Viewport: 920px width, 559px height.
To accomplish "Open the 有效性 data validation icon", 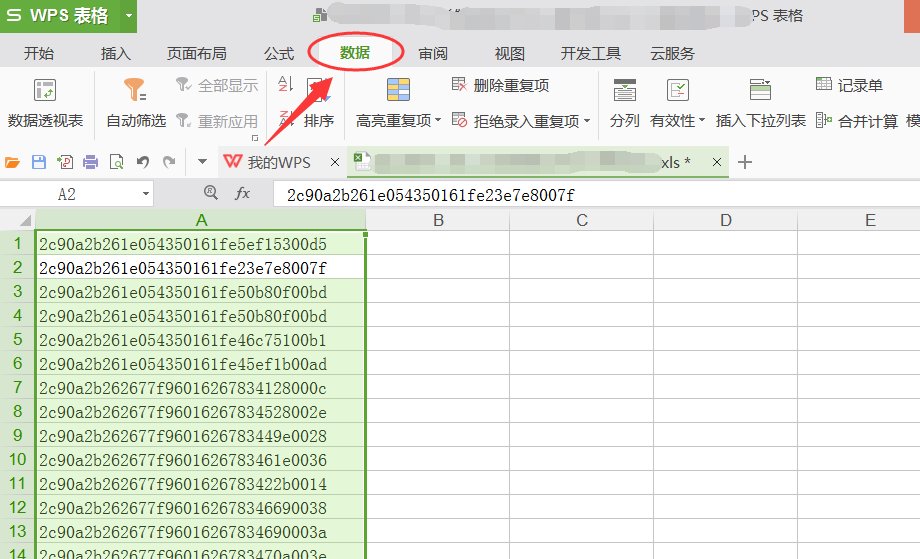I will click(678, 90).
